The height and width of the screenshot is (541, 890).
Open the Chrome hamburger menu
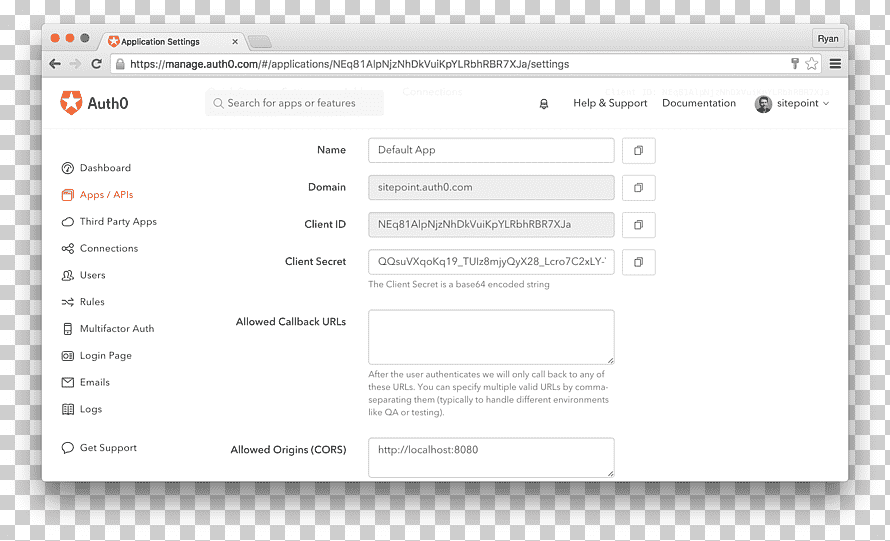coord(835,64)
